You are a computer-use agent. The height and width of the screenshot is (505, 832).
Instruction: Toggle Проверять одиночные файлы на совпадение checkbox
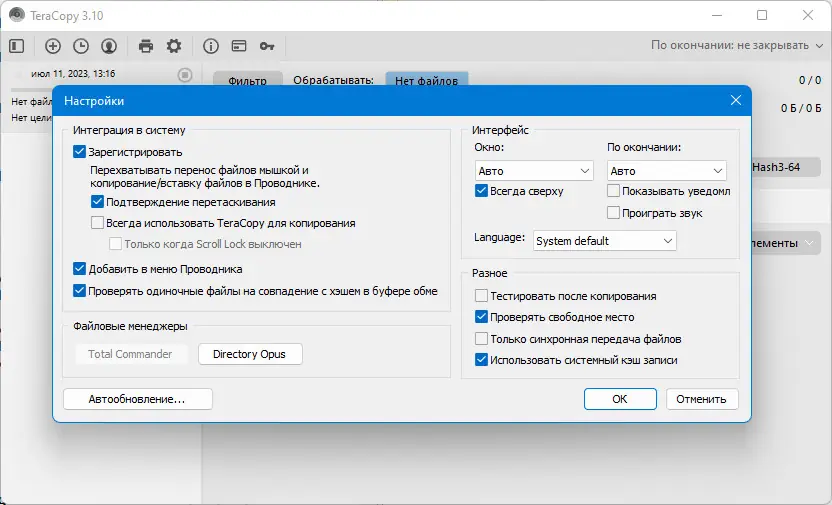point(79,291)
